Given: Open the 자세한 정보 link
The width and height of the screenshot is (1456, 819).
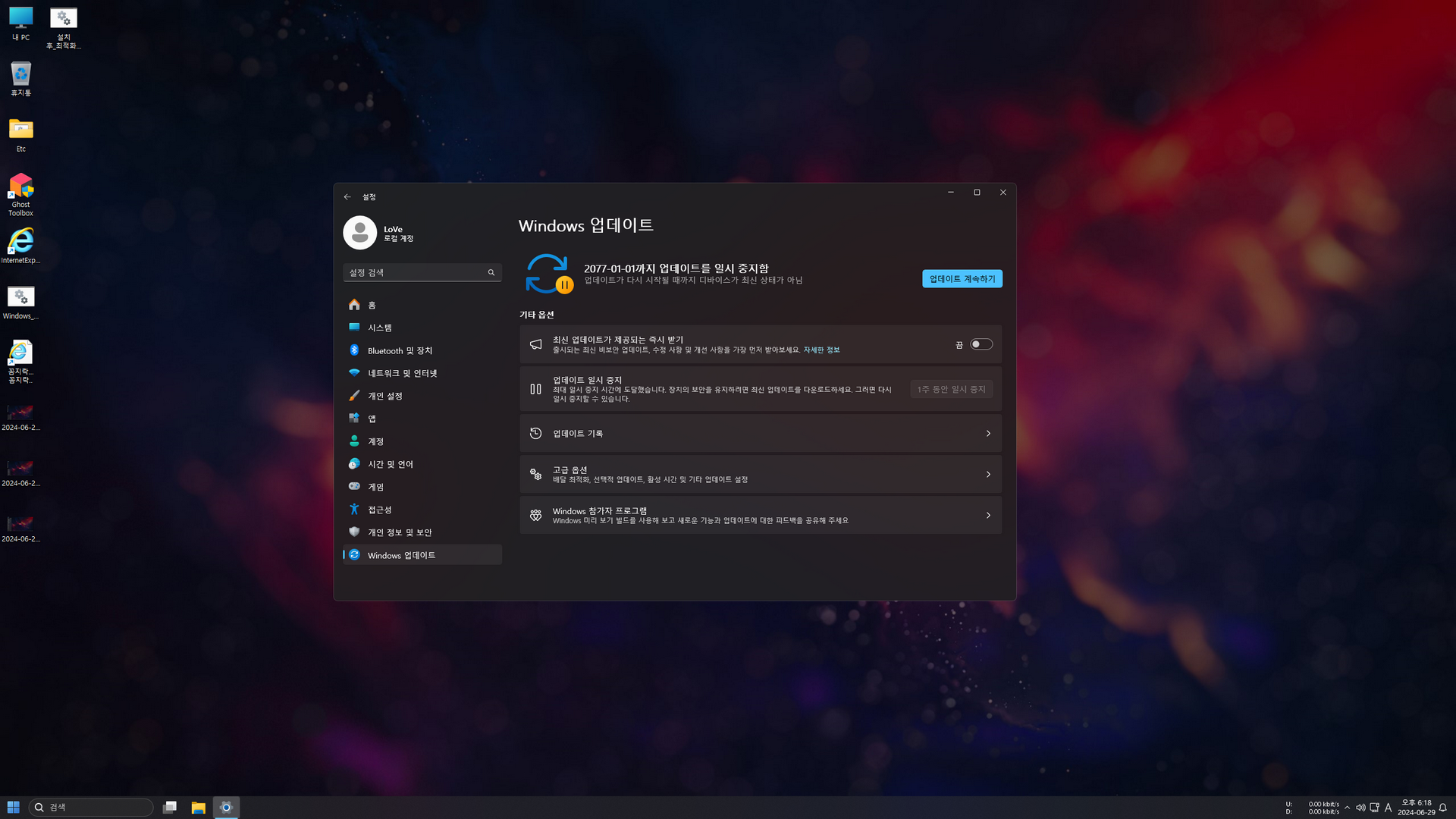Looking at the screenshot, I should [x=821, y=350].
